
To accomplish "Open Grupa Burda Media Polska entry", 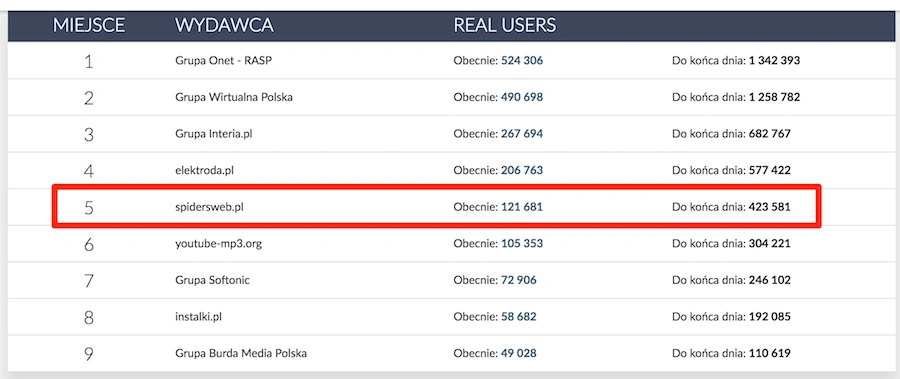I will coord(241,353).
